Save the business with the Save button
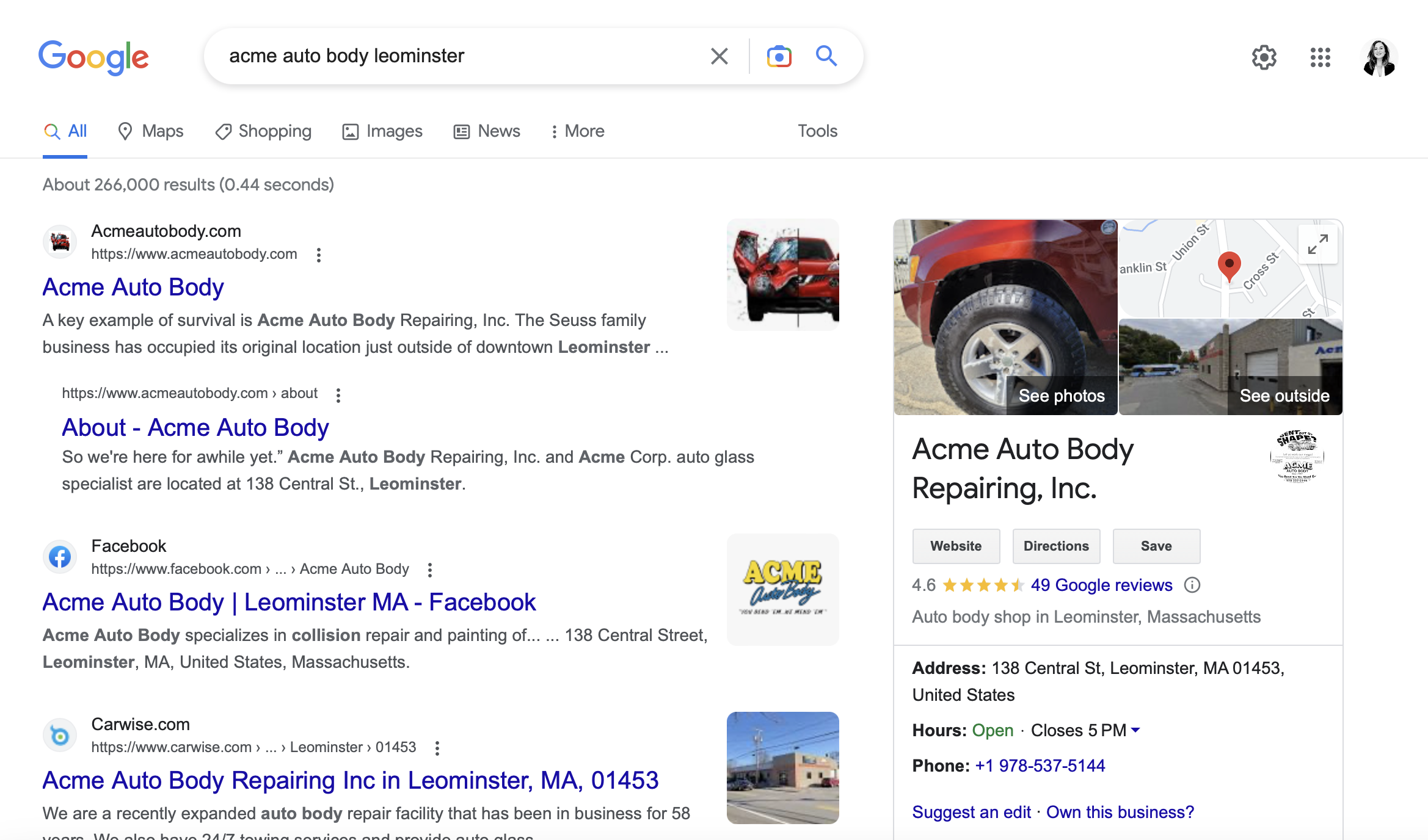This screenshot has height=840, width=1428. [1156, 546]
